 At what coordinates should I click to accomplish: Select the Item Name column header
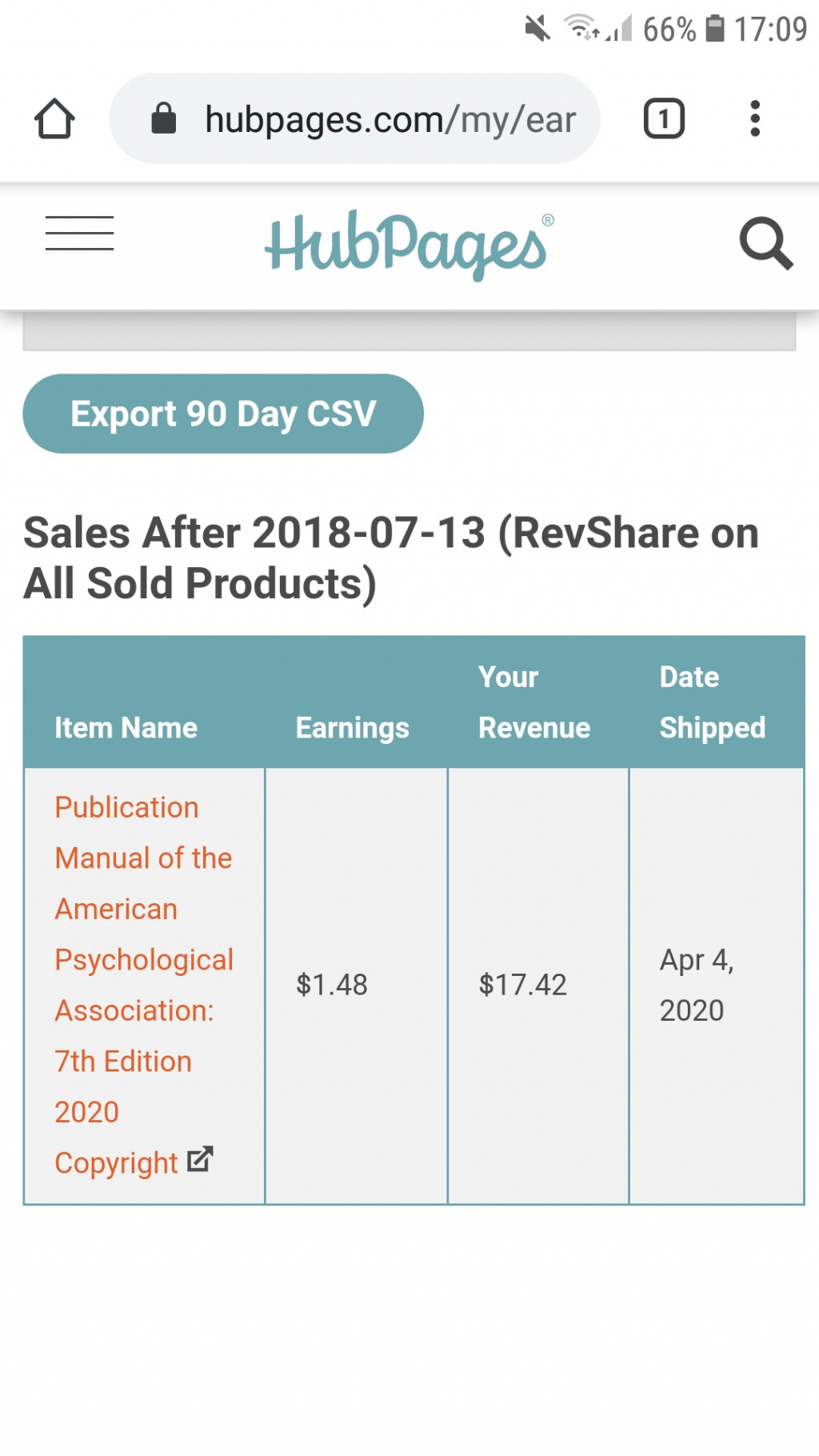pyautogui.click(x=126, y=728)
